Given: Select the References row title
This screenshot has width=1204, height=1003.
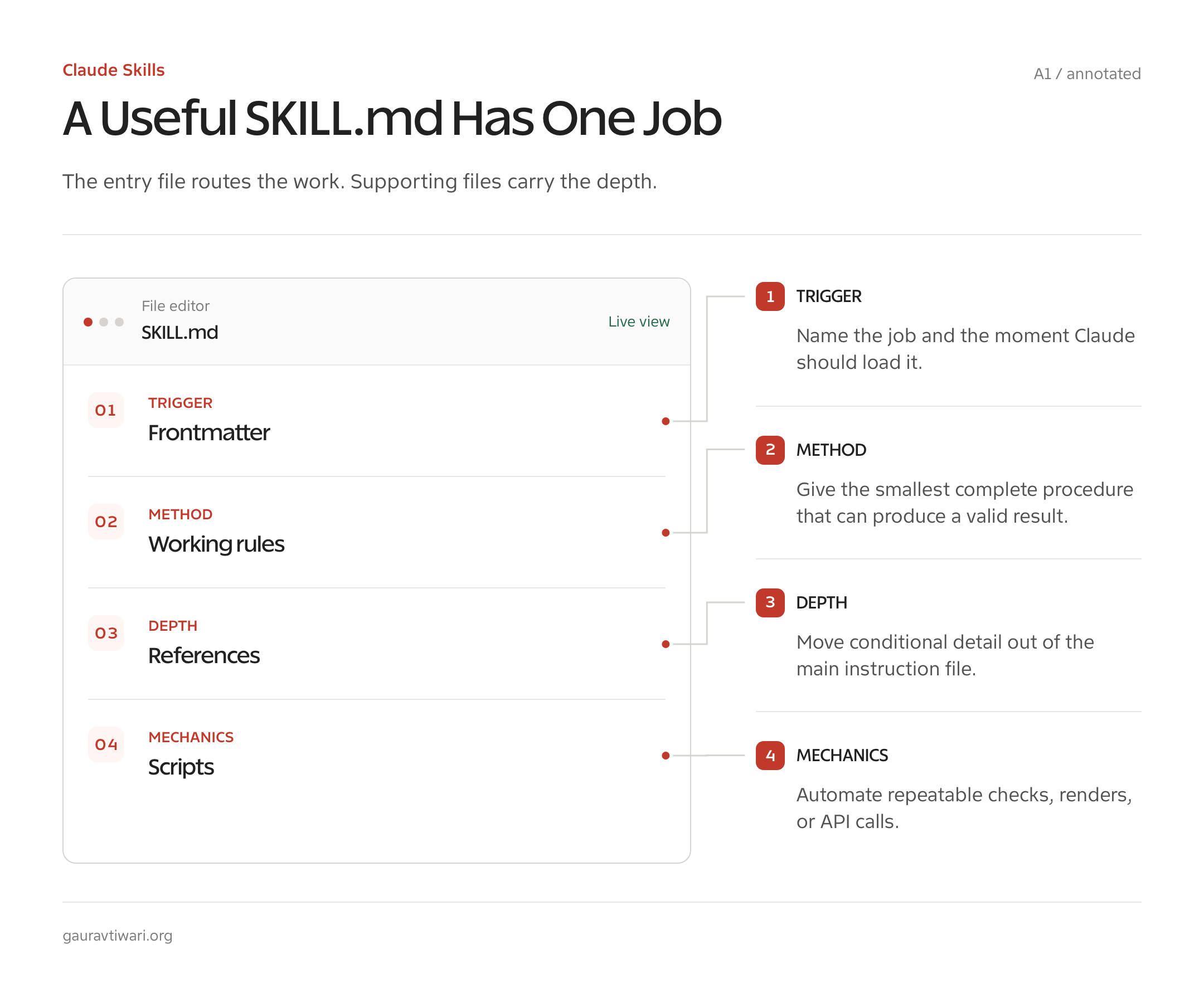Looking at the screenshot, I should point(203,656).
